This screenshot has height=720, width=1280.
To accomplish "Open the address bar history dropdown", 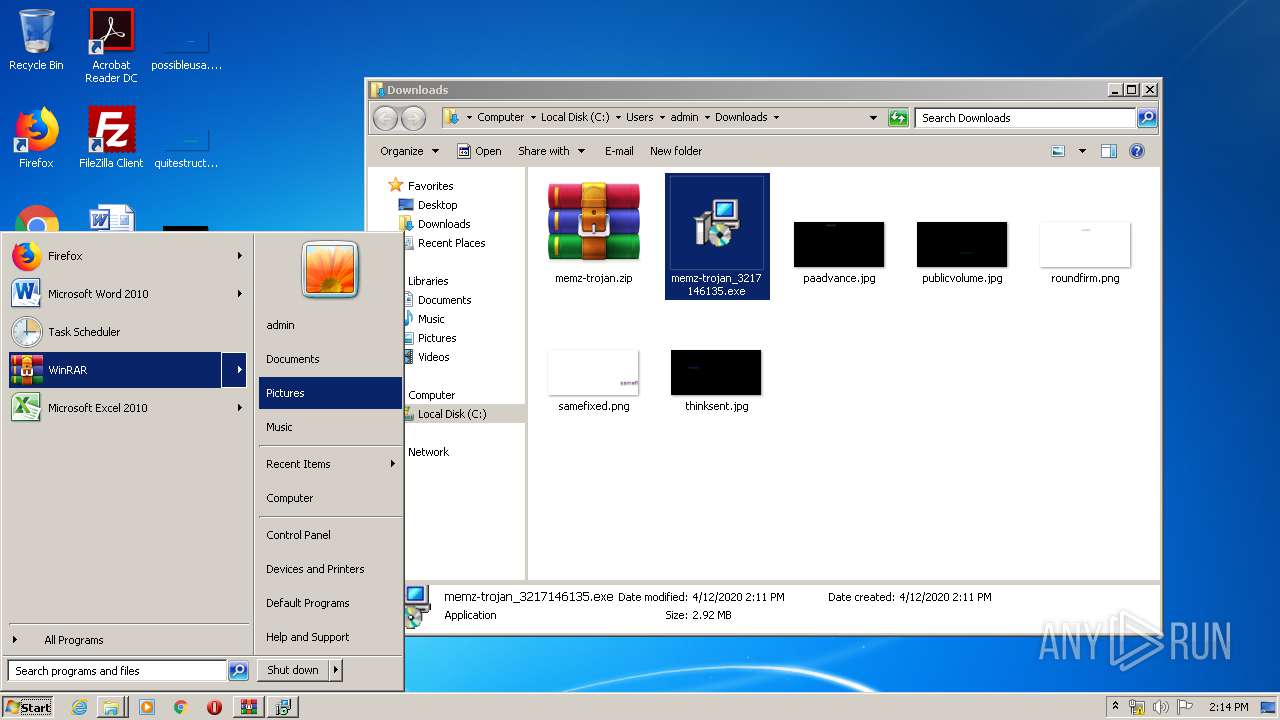I will coord(873,118).
